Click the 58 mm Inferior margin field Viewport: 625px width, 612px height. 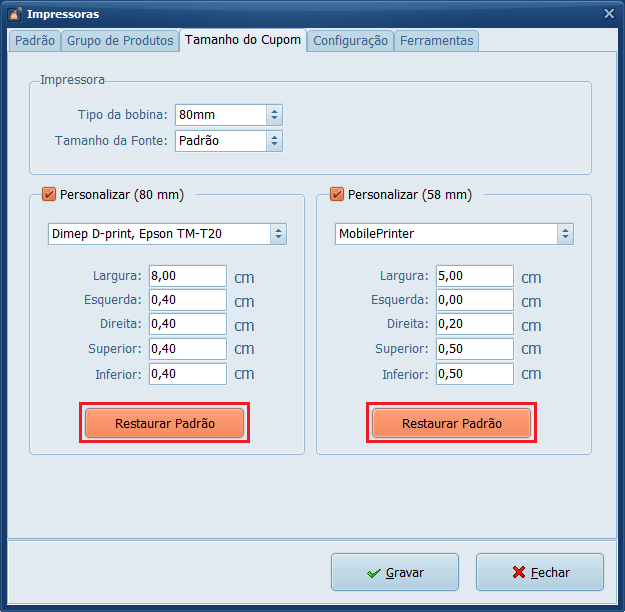[474, 374]
